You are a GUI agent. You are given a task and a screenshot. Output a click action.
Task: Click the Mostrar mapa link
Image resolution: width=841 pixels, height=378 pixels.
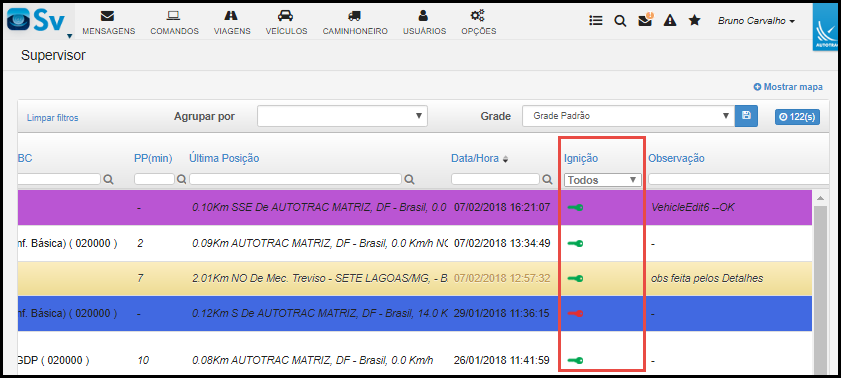coord(788,87)
